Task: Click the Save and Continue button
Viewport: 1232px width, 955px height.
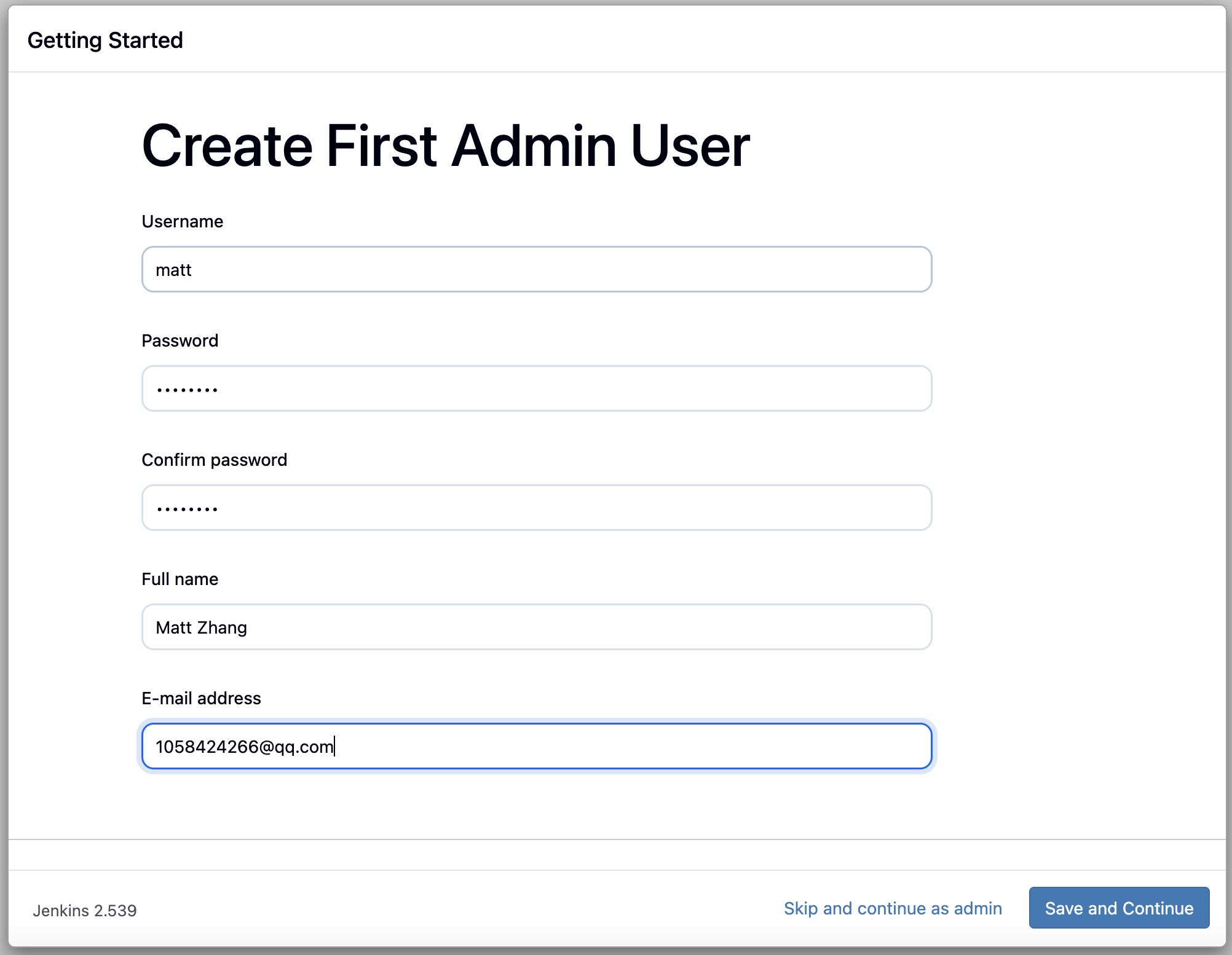Action: [1118, 908]
